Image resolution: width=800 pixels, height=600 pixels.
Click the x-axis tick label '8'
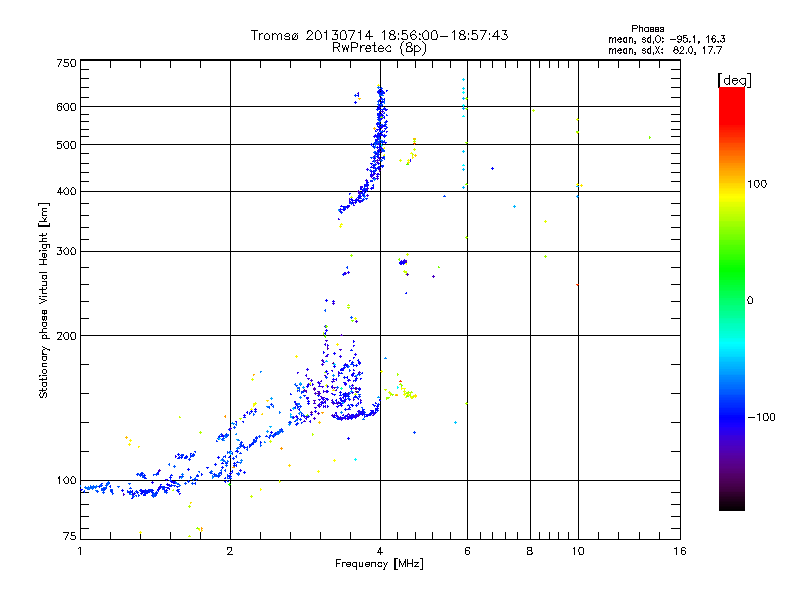coord(530,551)
